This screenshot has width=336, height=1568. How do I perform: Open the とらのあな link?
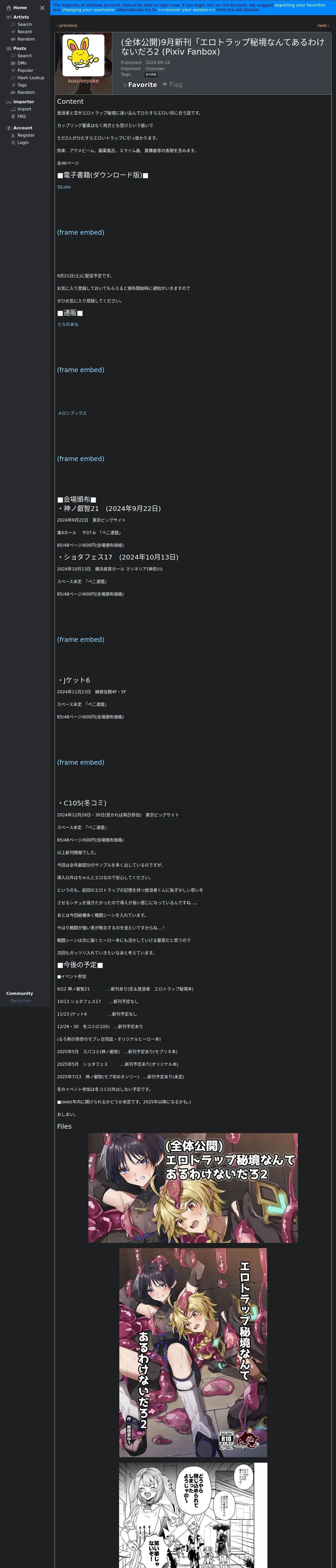point(68,324)
